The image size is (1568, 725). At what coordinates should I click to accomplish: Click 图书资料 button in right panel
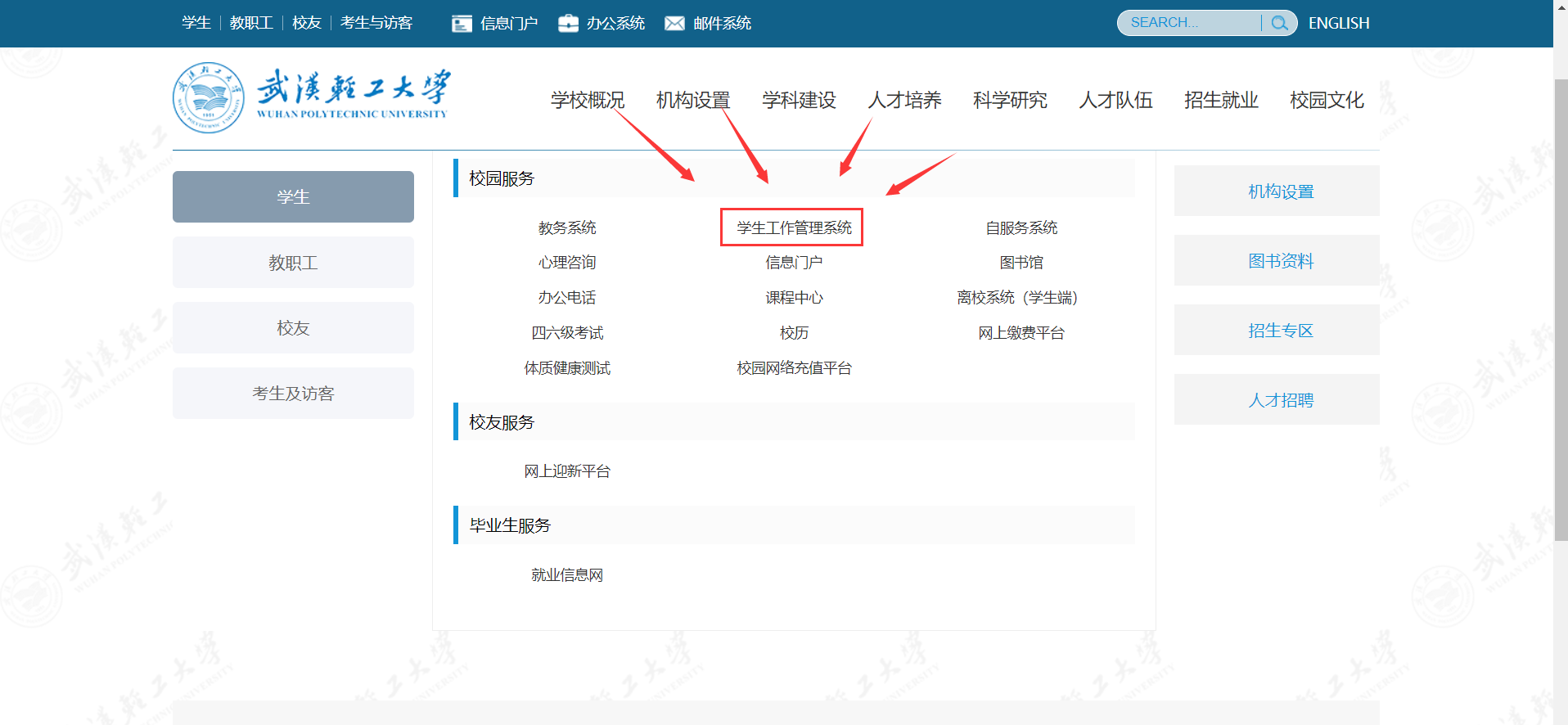pyautogui.click(x=1277, y=260)
